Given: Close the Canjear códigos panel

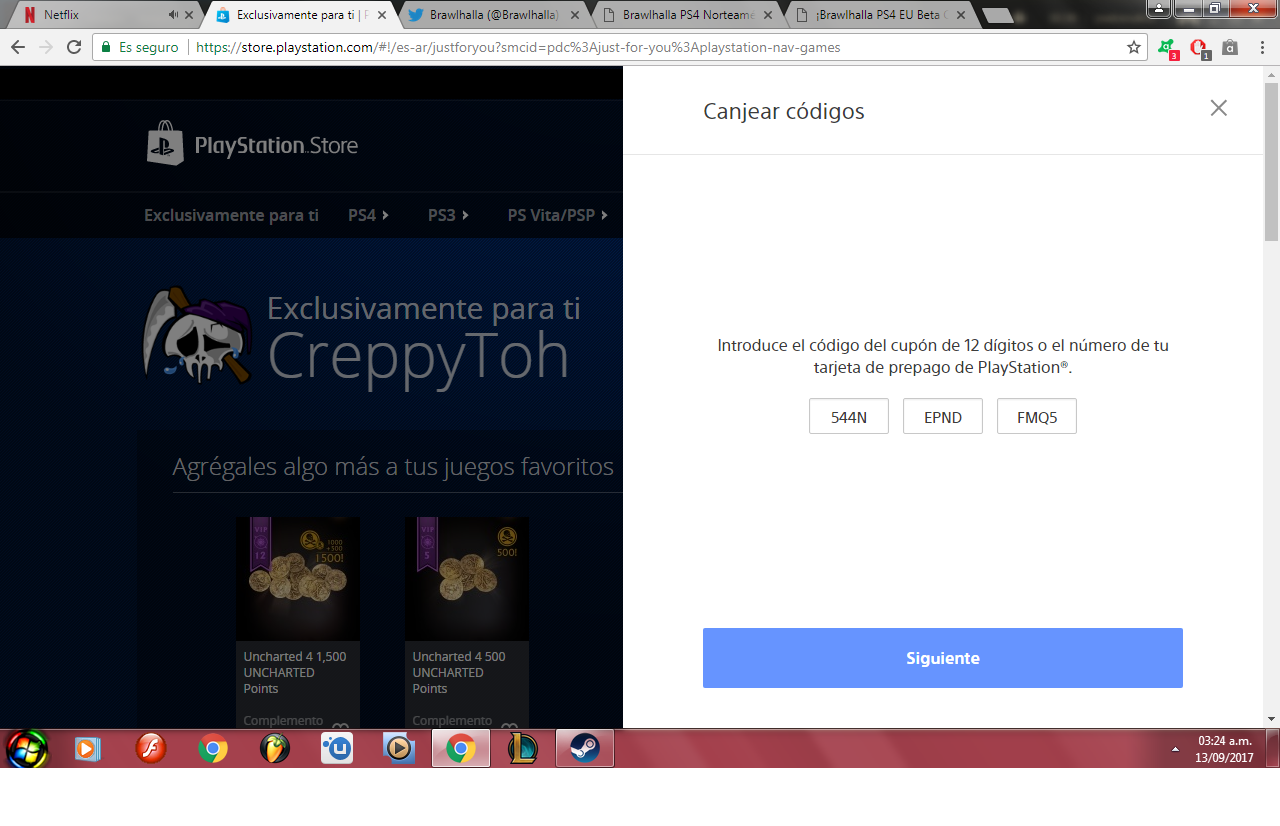Looking at the screenshot, I should [x=1218, y=108].
